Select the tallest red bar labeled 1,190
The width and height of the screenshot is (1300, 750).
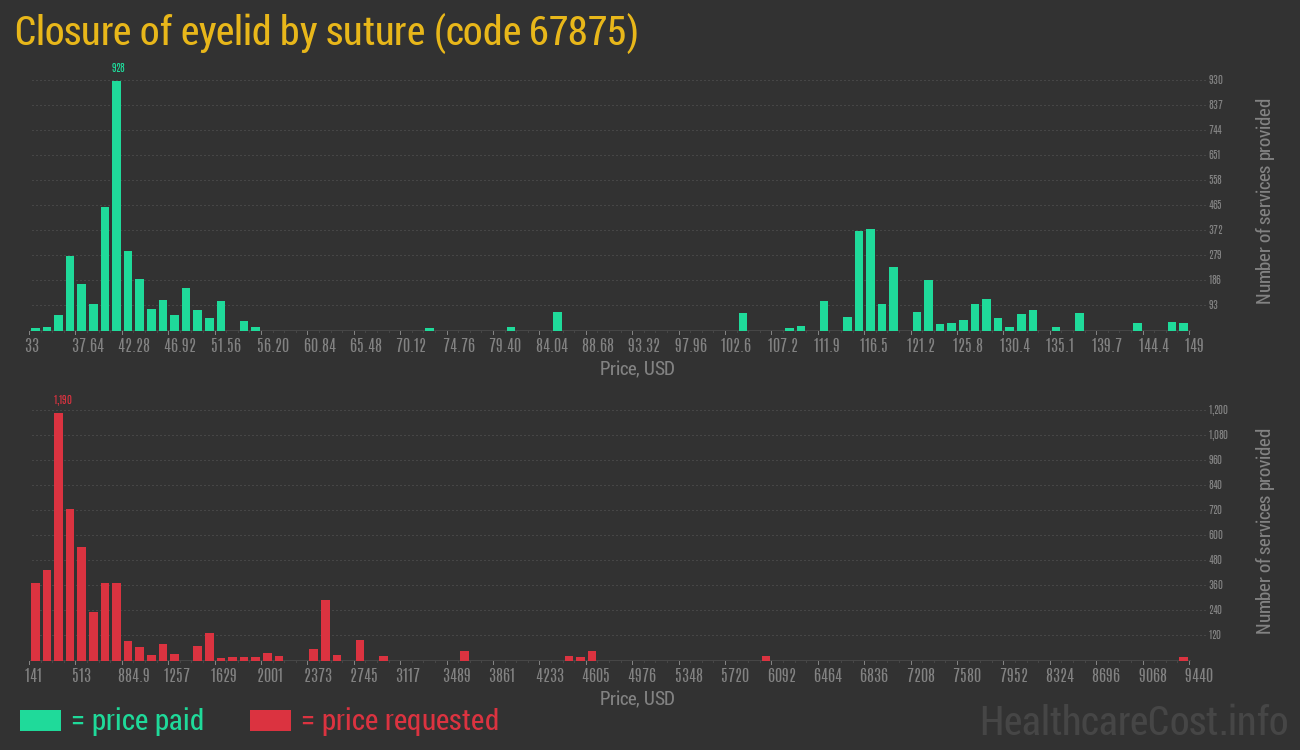pos(58,535)
